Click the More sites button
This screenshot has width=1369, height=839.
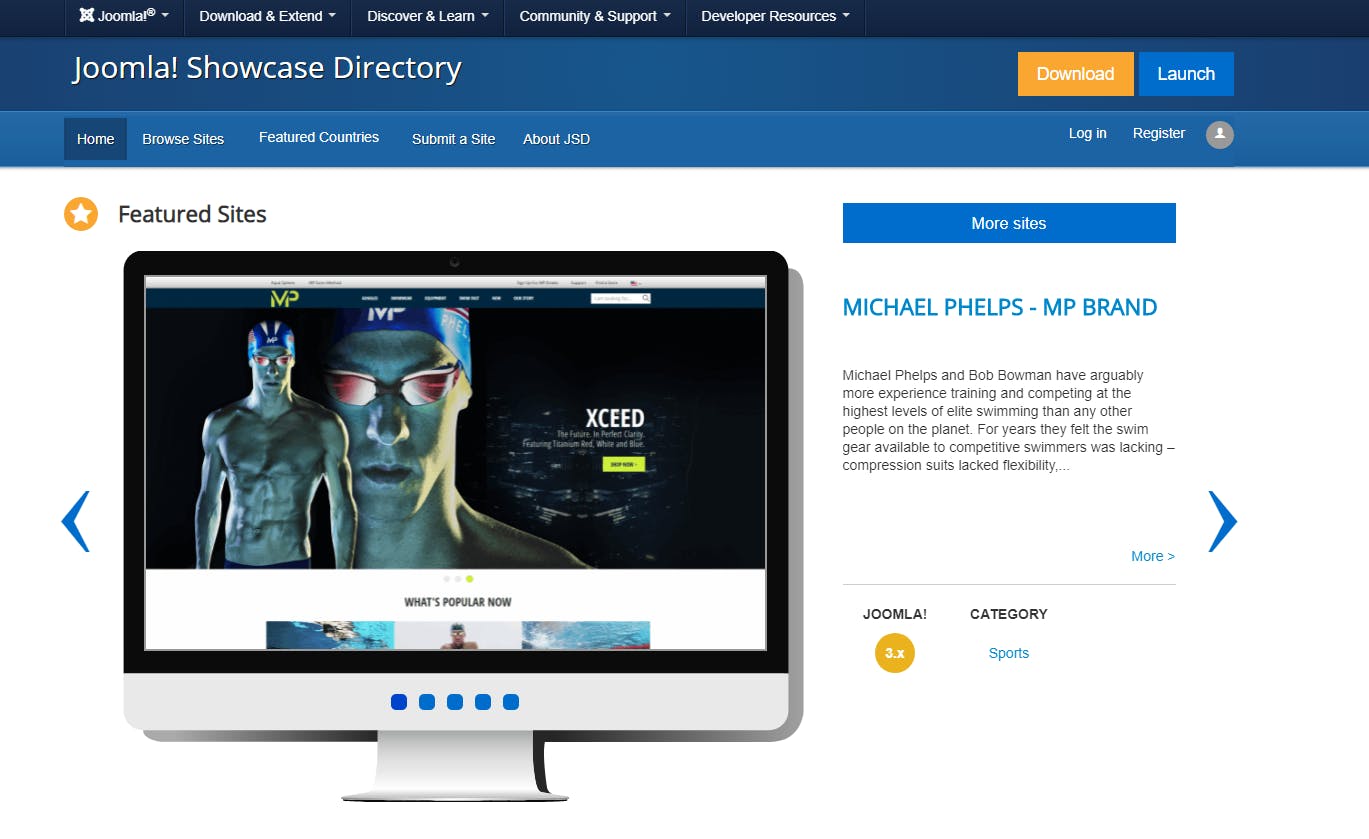[1009, 223]
